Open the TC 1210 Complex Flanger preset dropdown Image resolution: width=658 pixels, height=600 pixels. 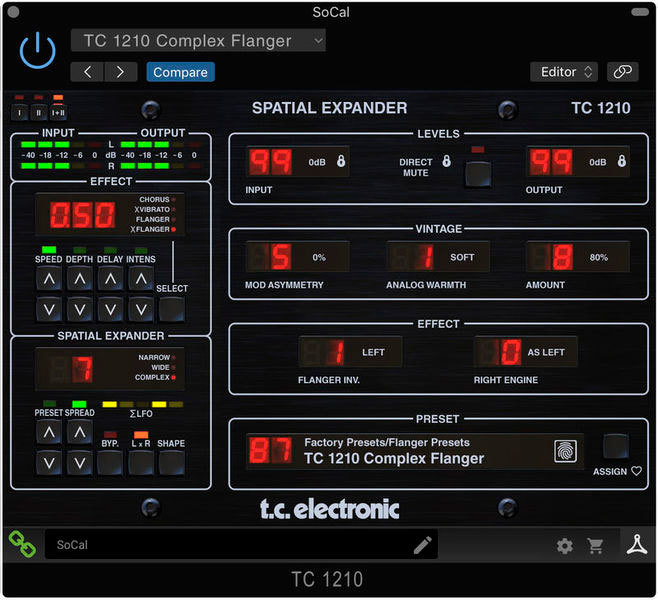point(198,41)
